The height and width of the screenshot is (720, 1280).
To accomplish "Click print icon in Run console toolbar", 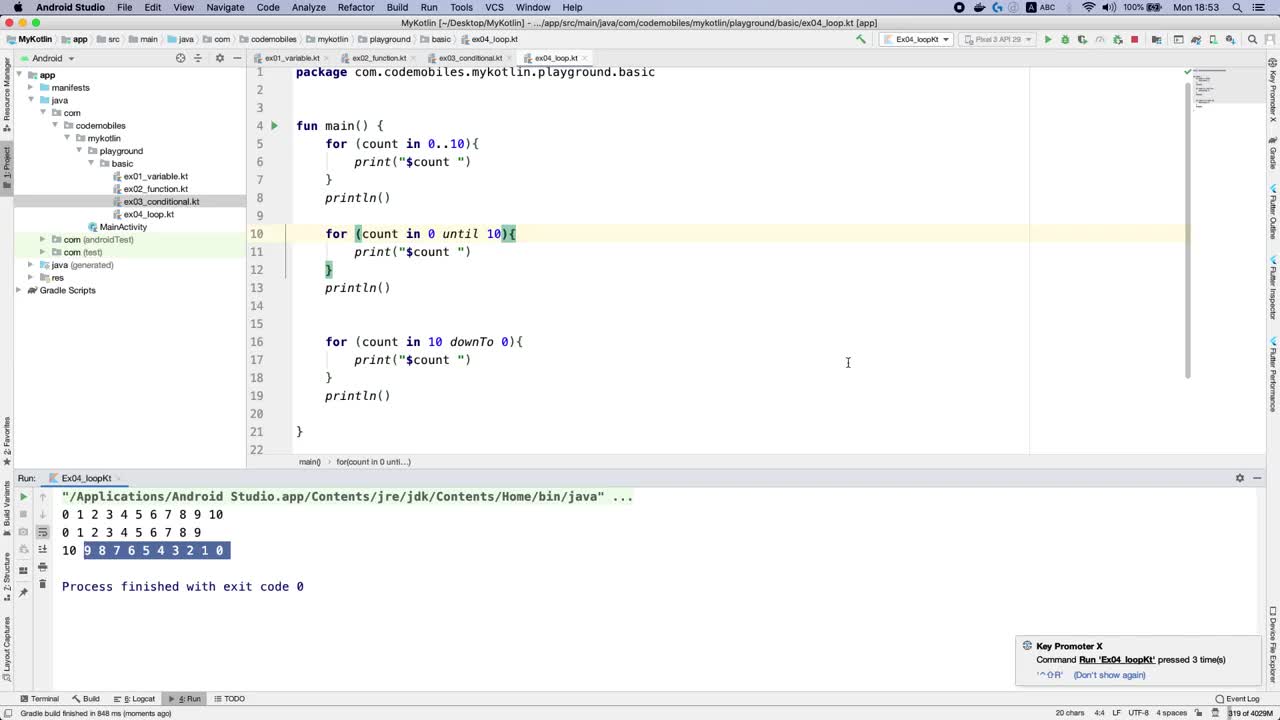I will (42, 567).
